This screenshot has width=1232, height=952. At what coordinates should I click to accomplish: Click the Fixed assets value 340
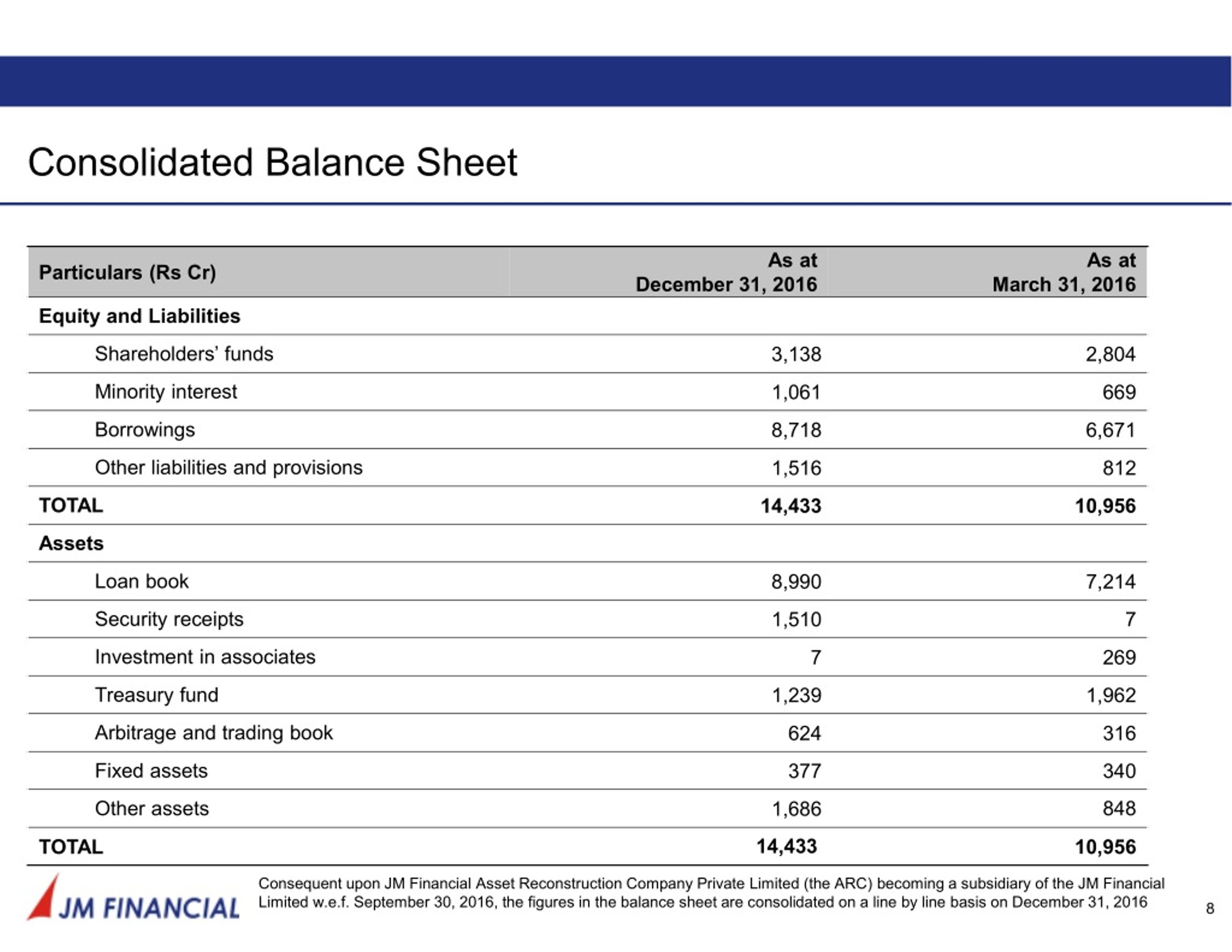pyautogui.click(x=1119, y=771)
